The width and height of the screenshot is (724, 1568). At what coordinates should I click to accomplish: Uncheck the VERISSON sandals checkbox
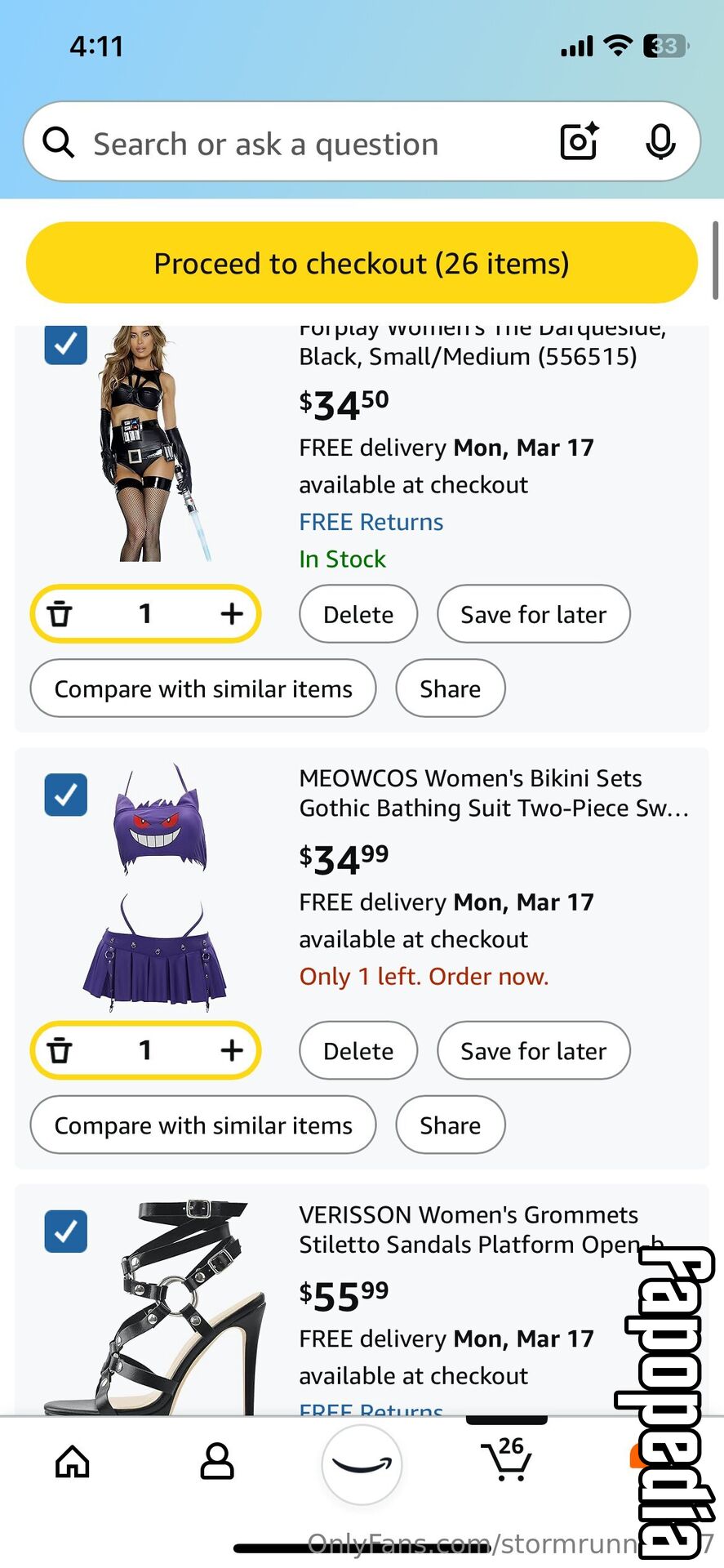[x=65, y=1232]
